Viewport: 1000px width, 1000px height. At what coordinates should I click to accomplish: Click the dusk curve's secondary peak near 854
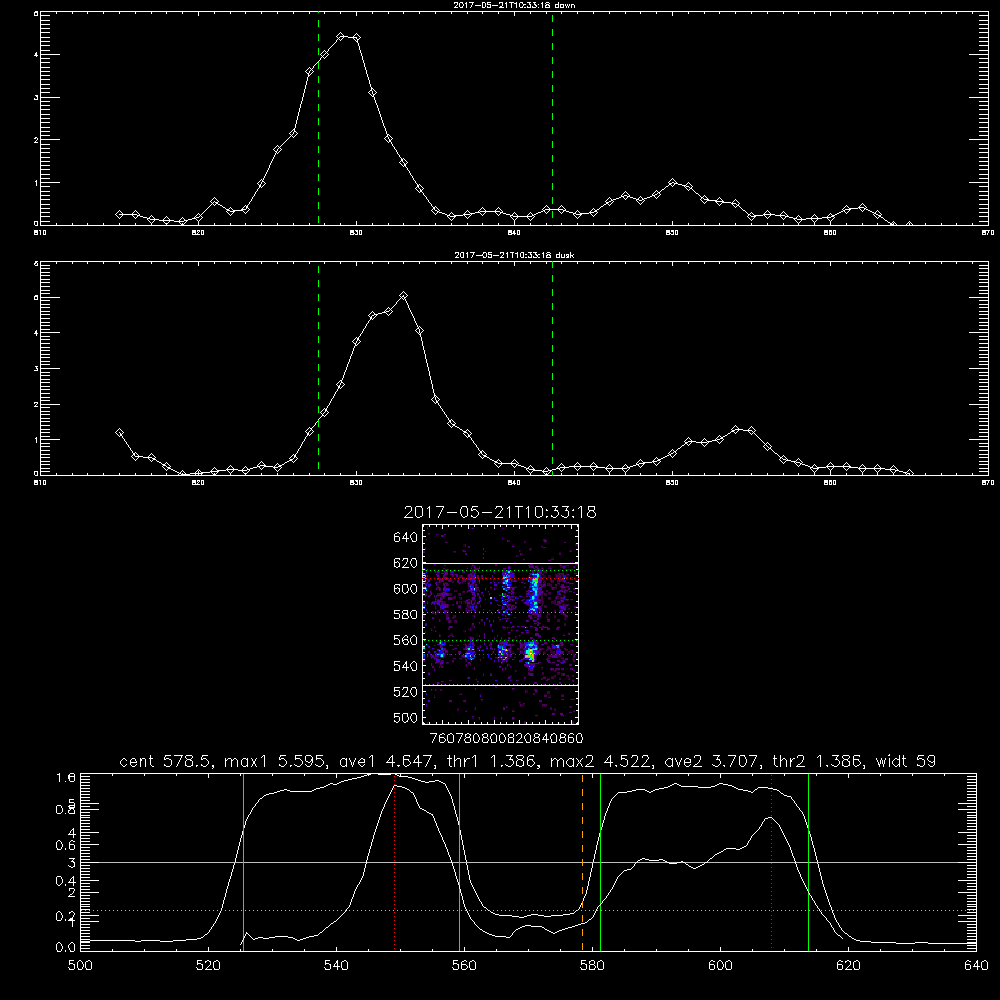[735, 429]
